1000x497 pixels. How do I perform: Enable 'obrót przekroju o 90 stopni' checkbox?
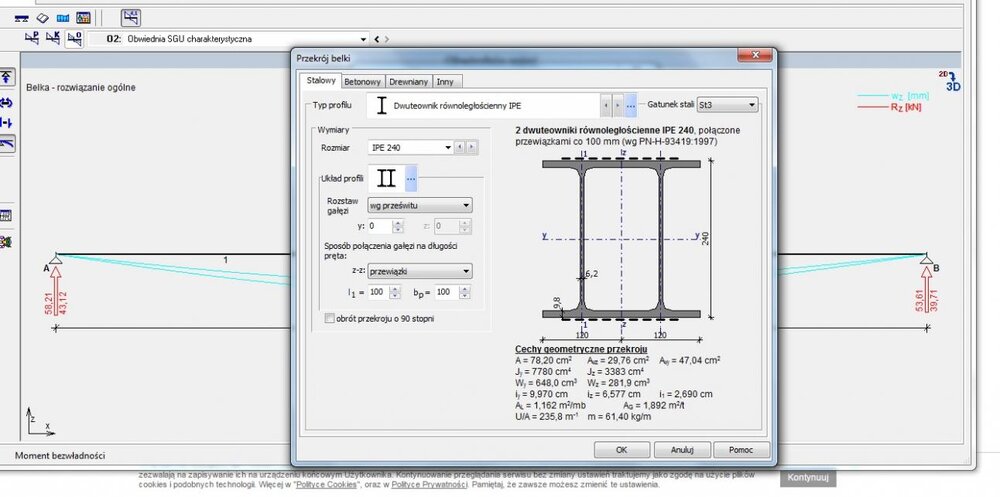[330, 318]
